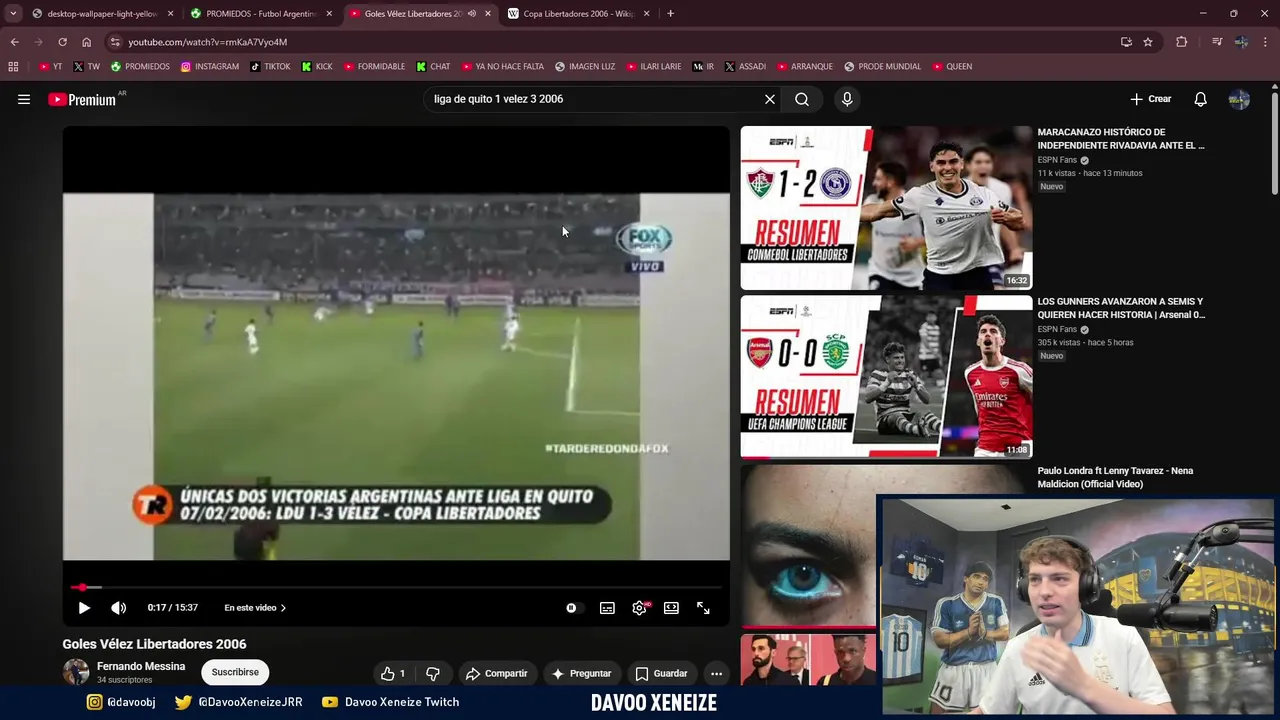Click the Compartir button

pyautogui.click(x=496, y=674)
